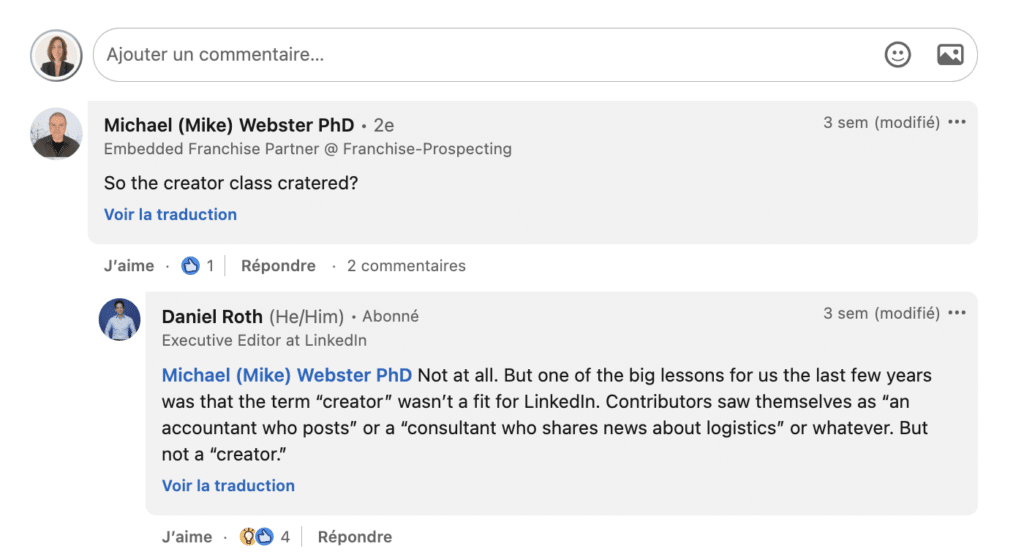Toggle J'aime on Michael Webster's comment
1024x557 pixels.
click(129, 266)
